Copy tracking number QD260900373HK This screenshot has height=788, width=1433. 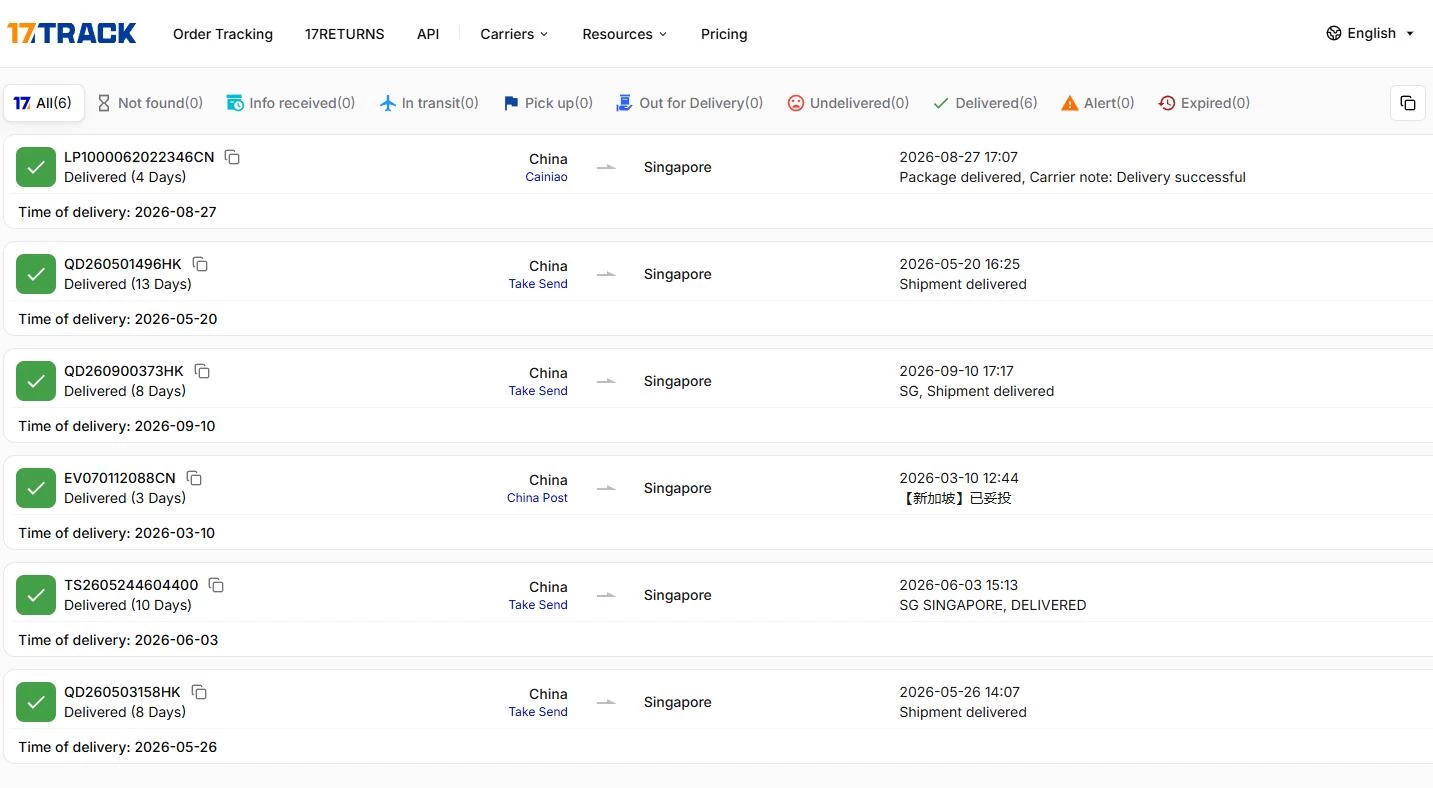click(x=202, y=371)
